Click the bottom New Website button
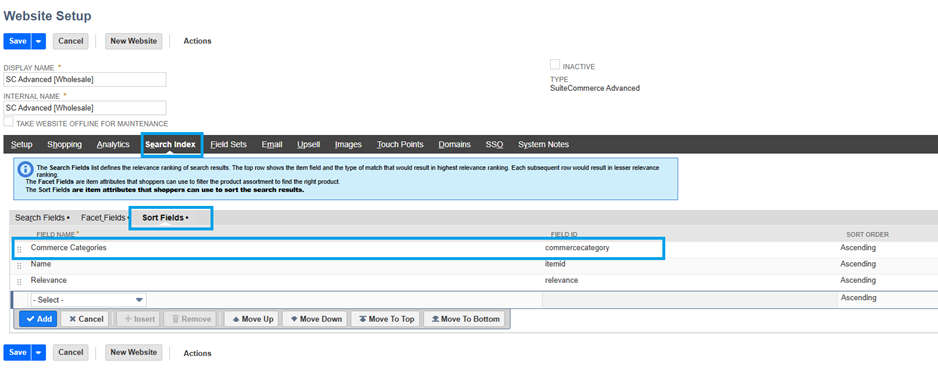The height and width of the screenshot is (370, 938). [133, 352]
